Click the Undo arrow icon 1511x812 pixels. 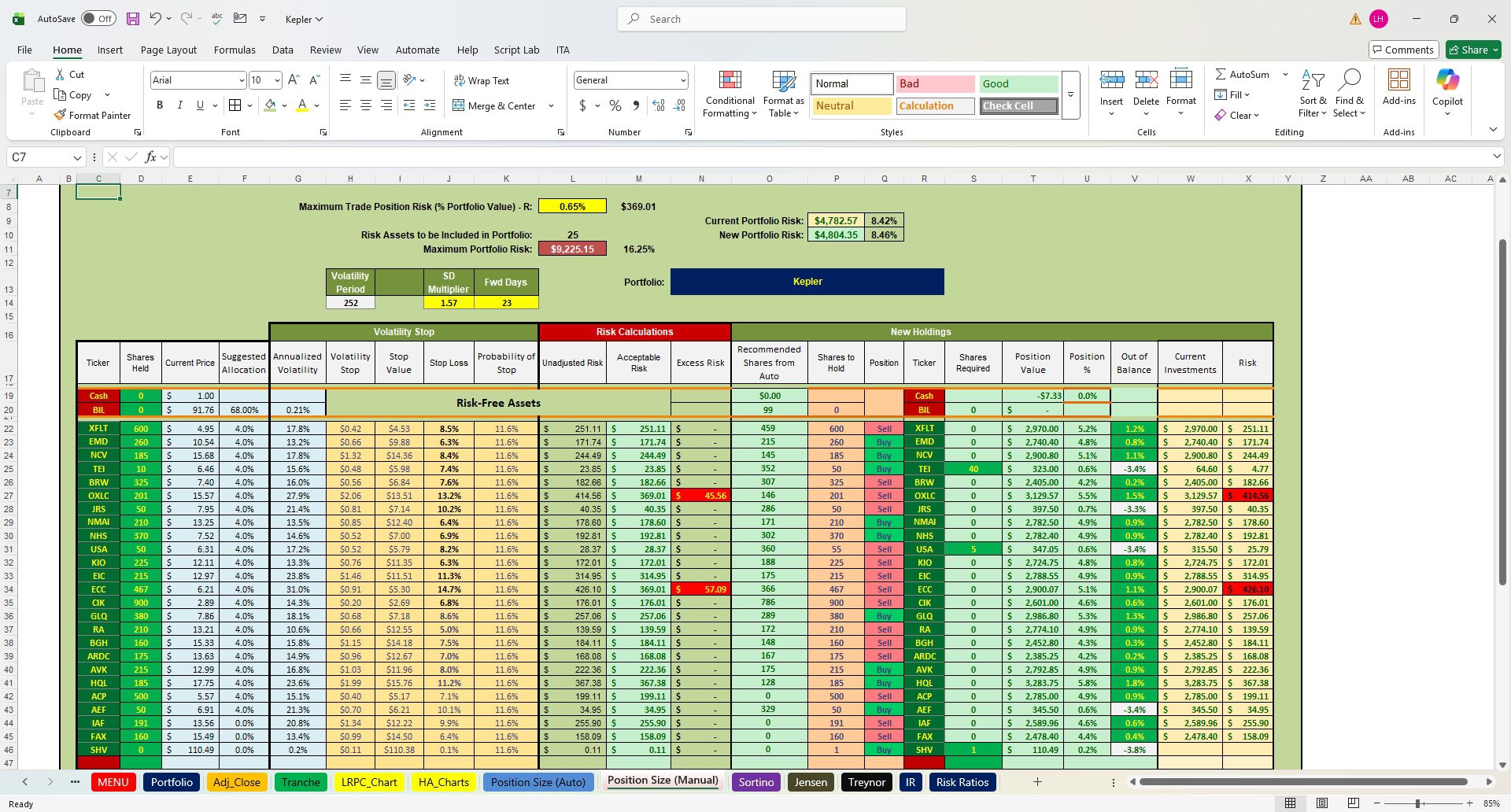(155, 19)
